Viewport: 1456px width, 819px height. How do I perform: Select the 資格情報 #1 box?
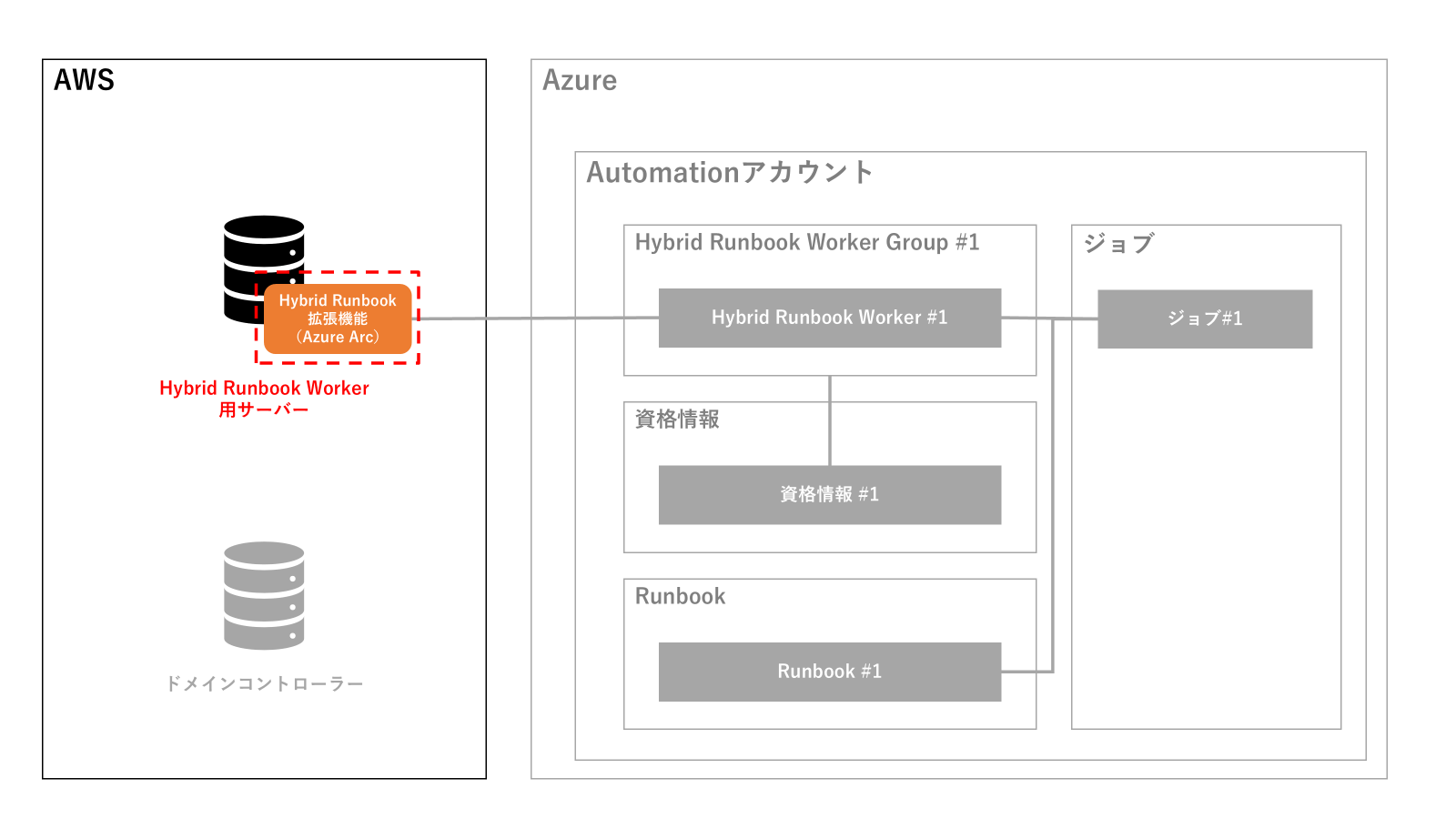(830, 495)
